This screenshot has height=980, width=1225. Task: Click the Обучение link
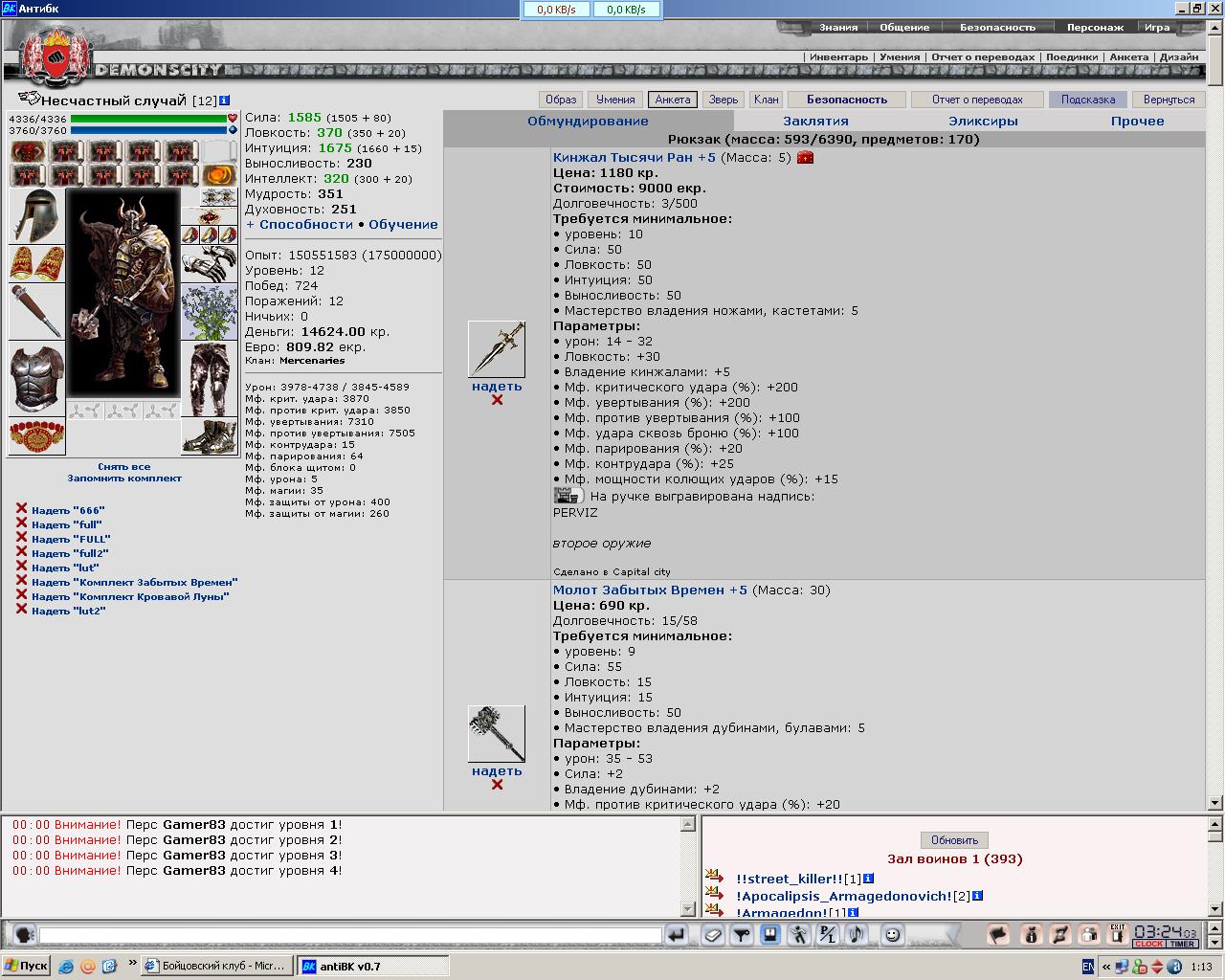pyautogui.click(x=403, y=224)
